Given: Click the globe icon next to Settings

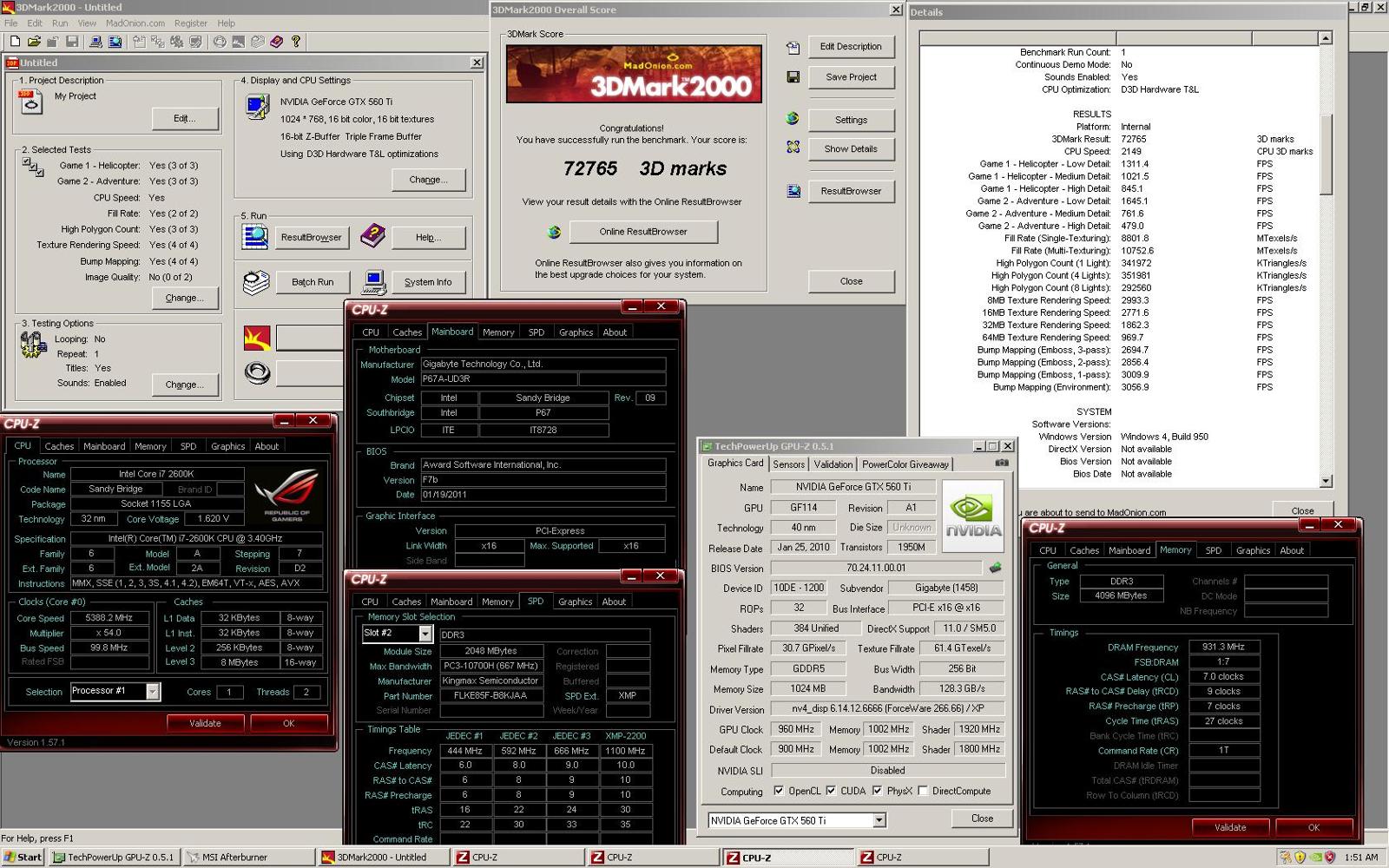Looking at the screenshot, I should click(x=793, y=119).
